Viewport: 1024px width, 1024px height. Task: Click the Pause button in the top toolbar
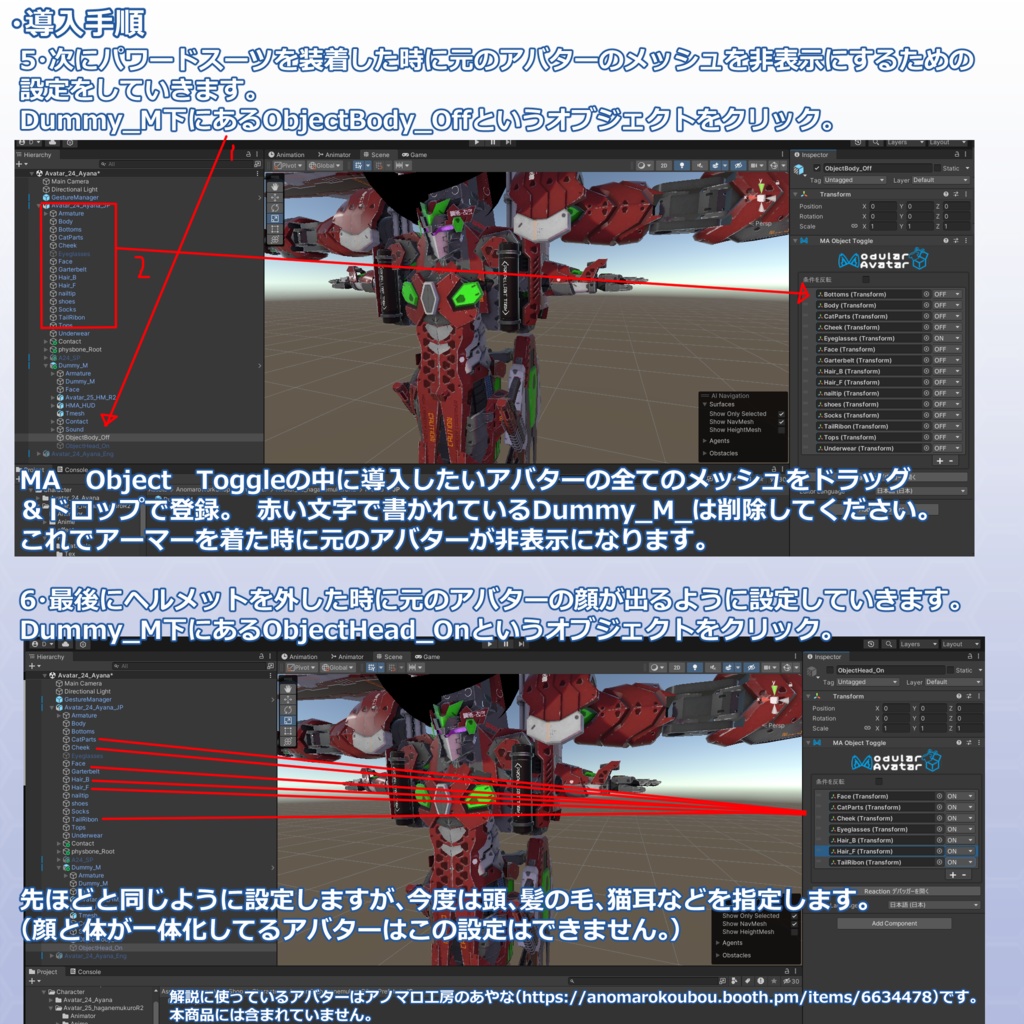click(x=493, y=143)
